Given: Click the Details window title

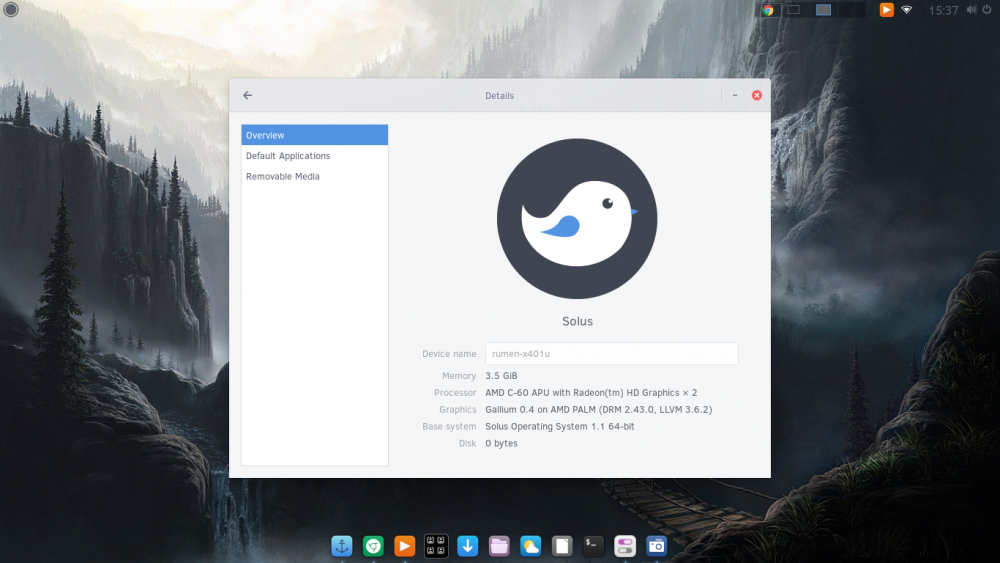Looking at the screenshot, I should 499,96.
